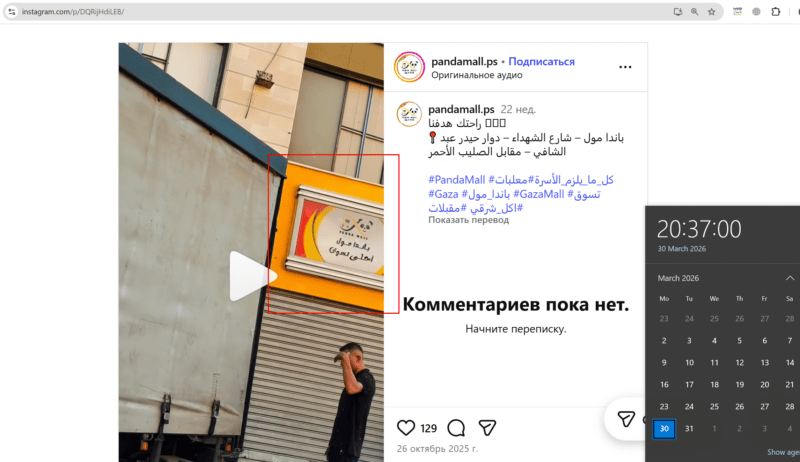Select March 31 in the calendar

689,428
